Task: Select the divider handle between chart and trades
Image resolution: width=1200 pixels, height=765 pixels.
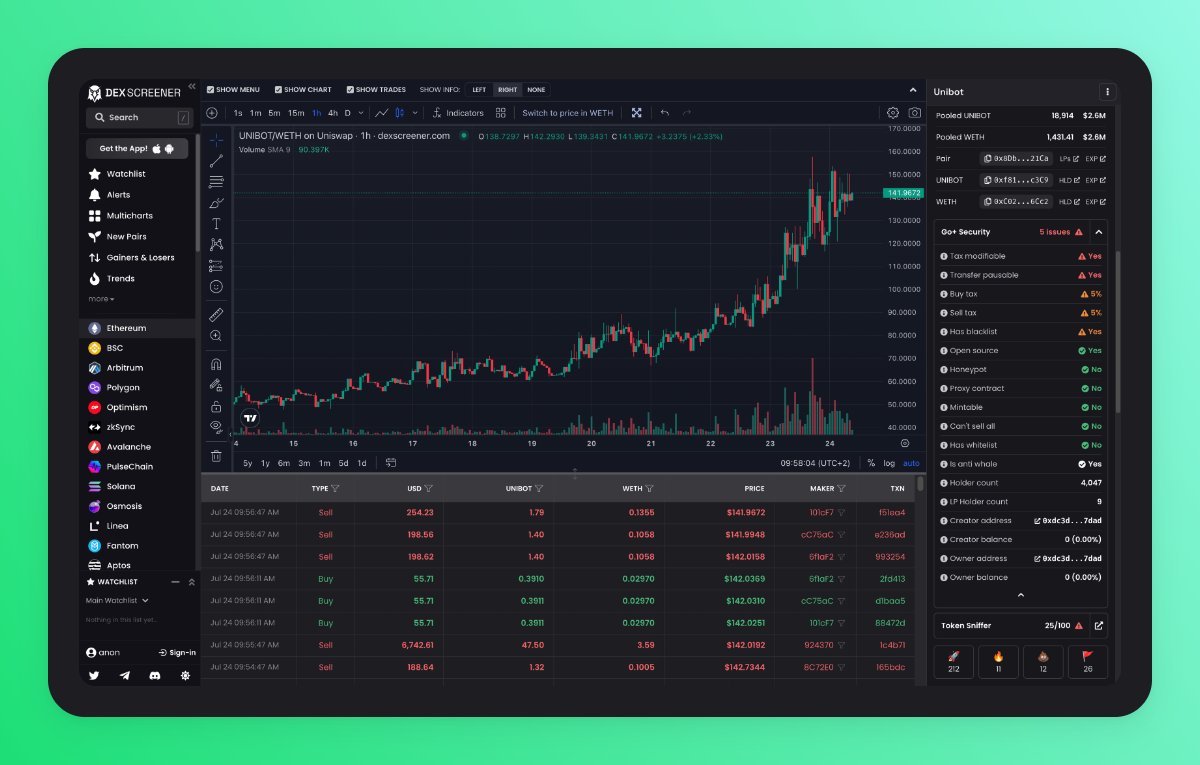Action: (x=575, y=473)
